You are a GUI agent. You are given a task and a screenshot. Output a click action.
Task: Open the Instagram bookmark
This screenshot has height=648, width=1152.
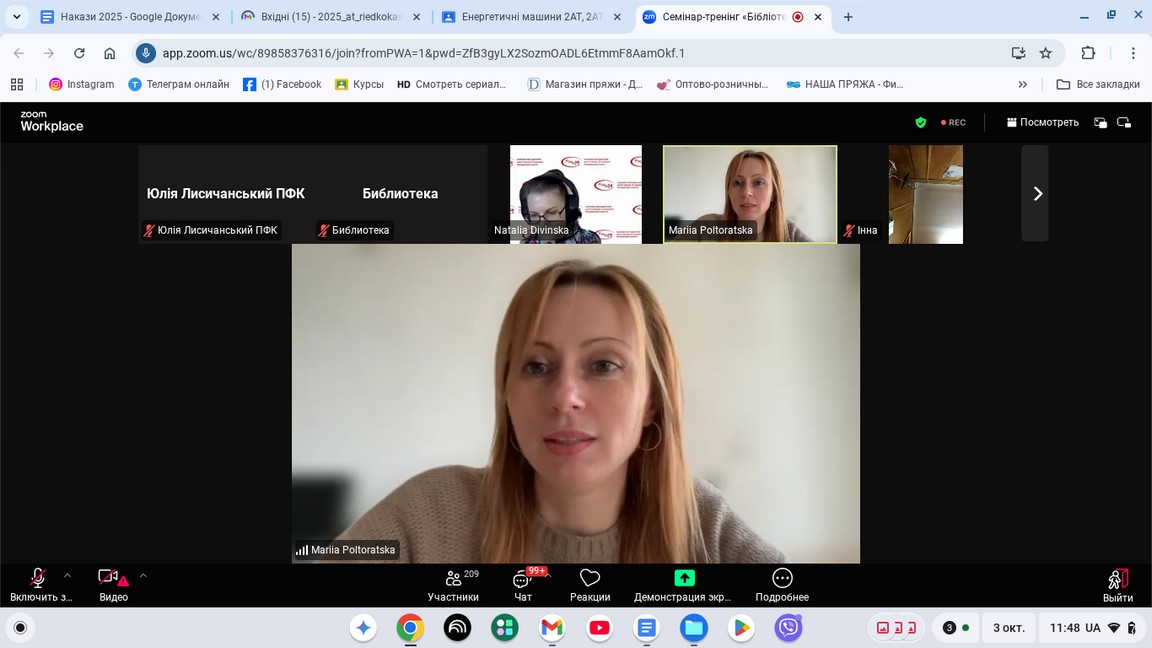(x=82, y=84)
